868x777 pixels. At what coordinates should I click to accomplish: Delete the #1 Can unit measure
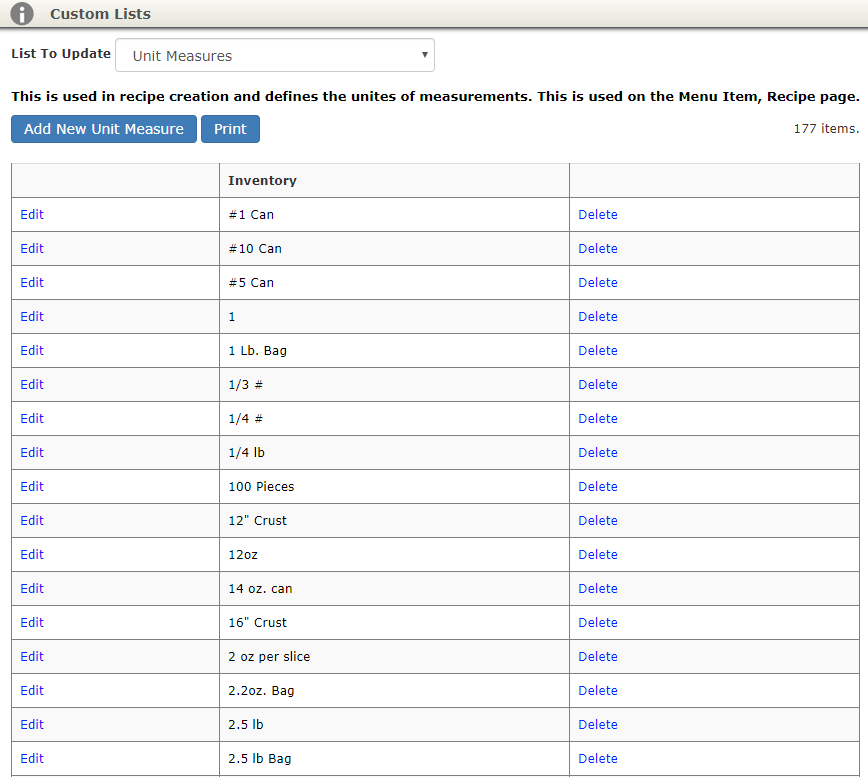[x=598, y=215]
